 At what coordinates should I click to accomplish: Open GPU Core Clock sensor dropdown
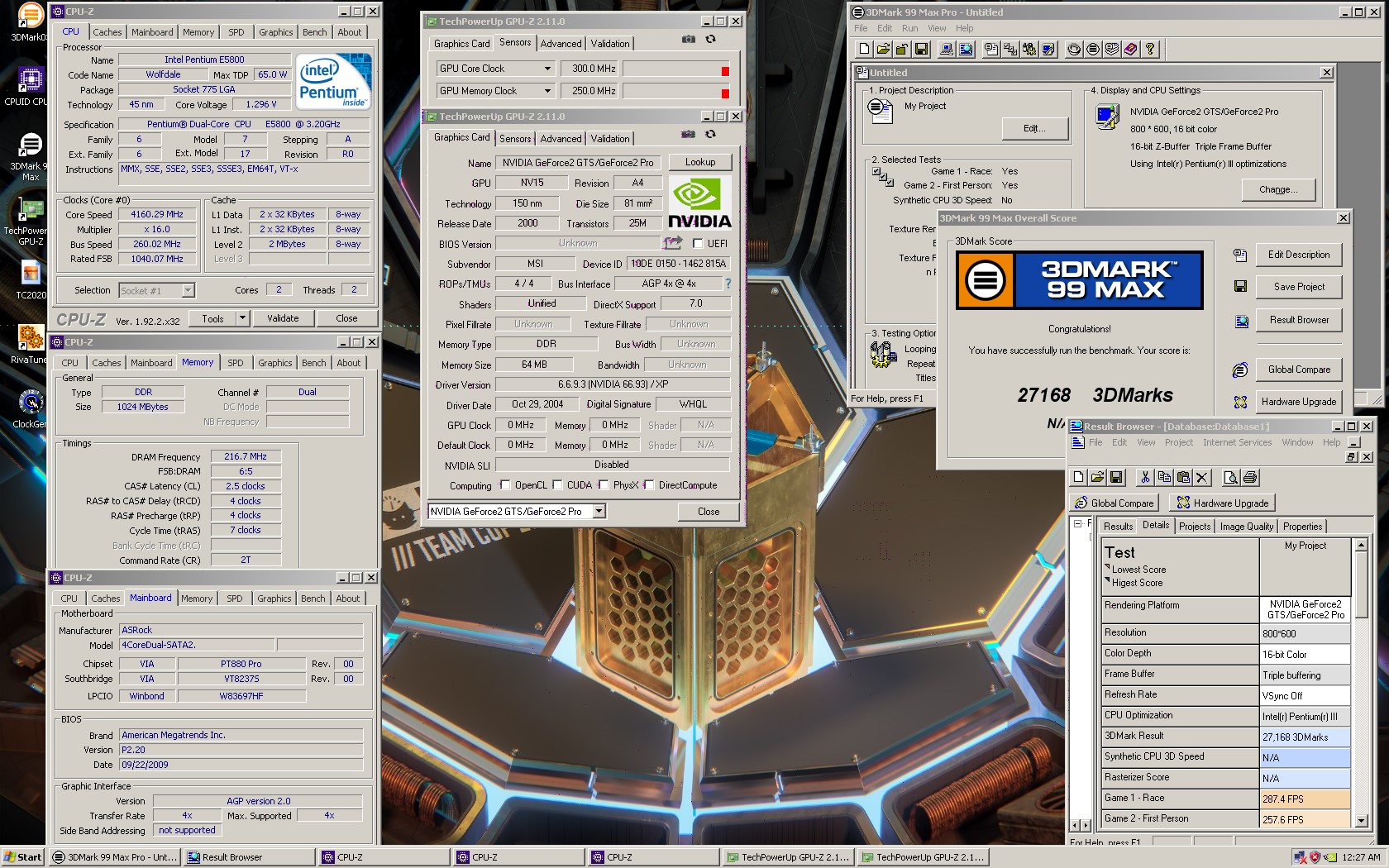547,69
